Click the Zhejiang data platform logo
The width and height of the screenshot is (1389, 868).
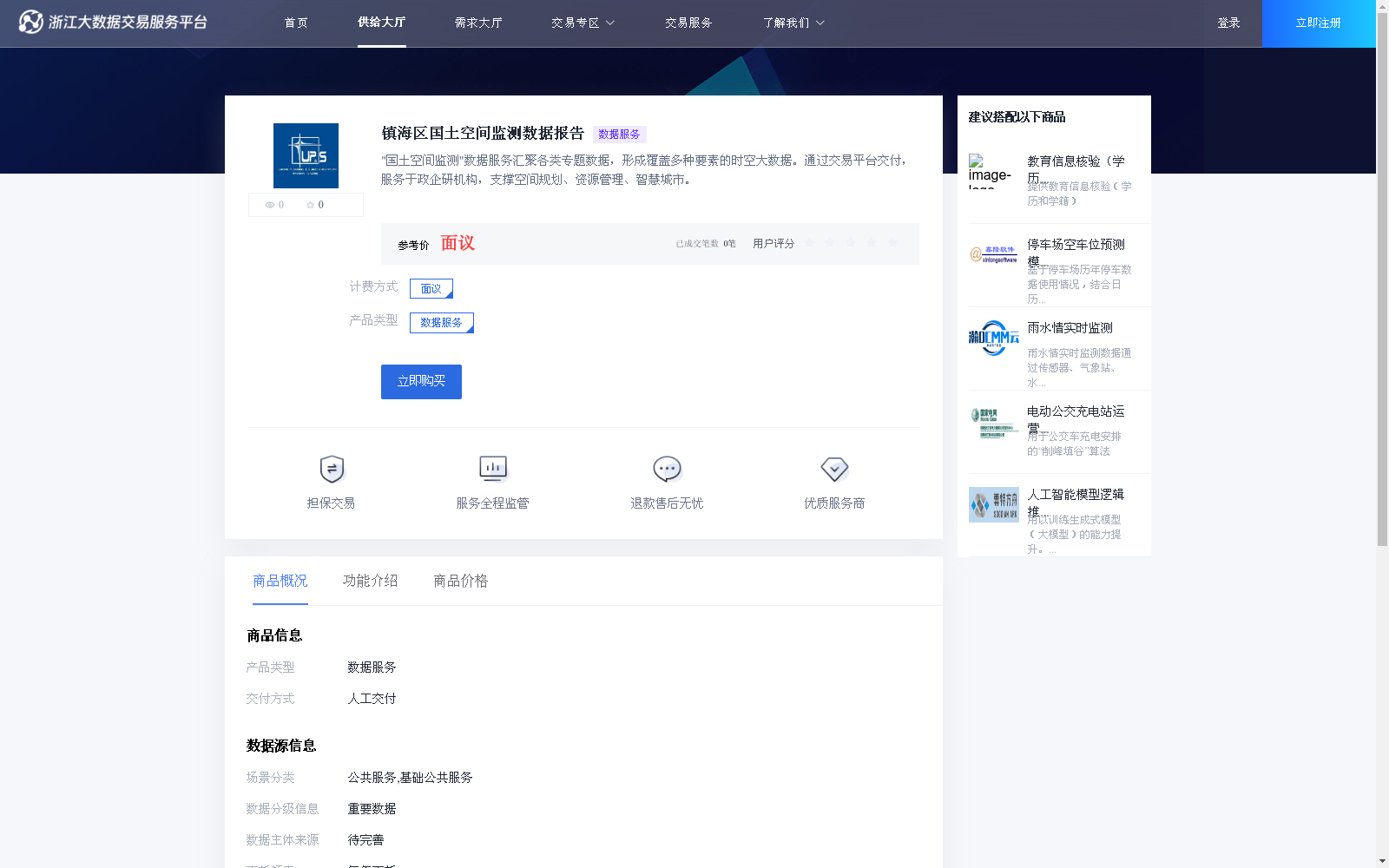(113, 23)
